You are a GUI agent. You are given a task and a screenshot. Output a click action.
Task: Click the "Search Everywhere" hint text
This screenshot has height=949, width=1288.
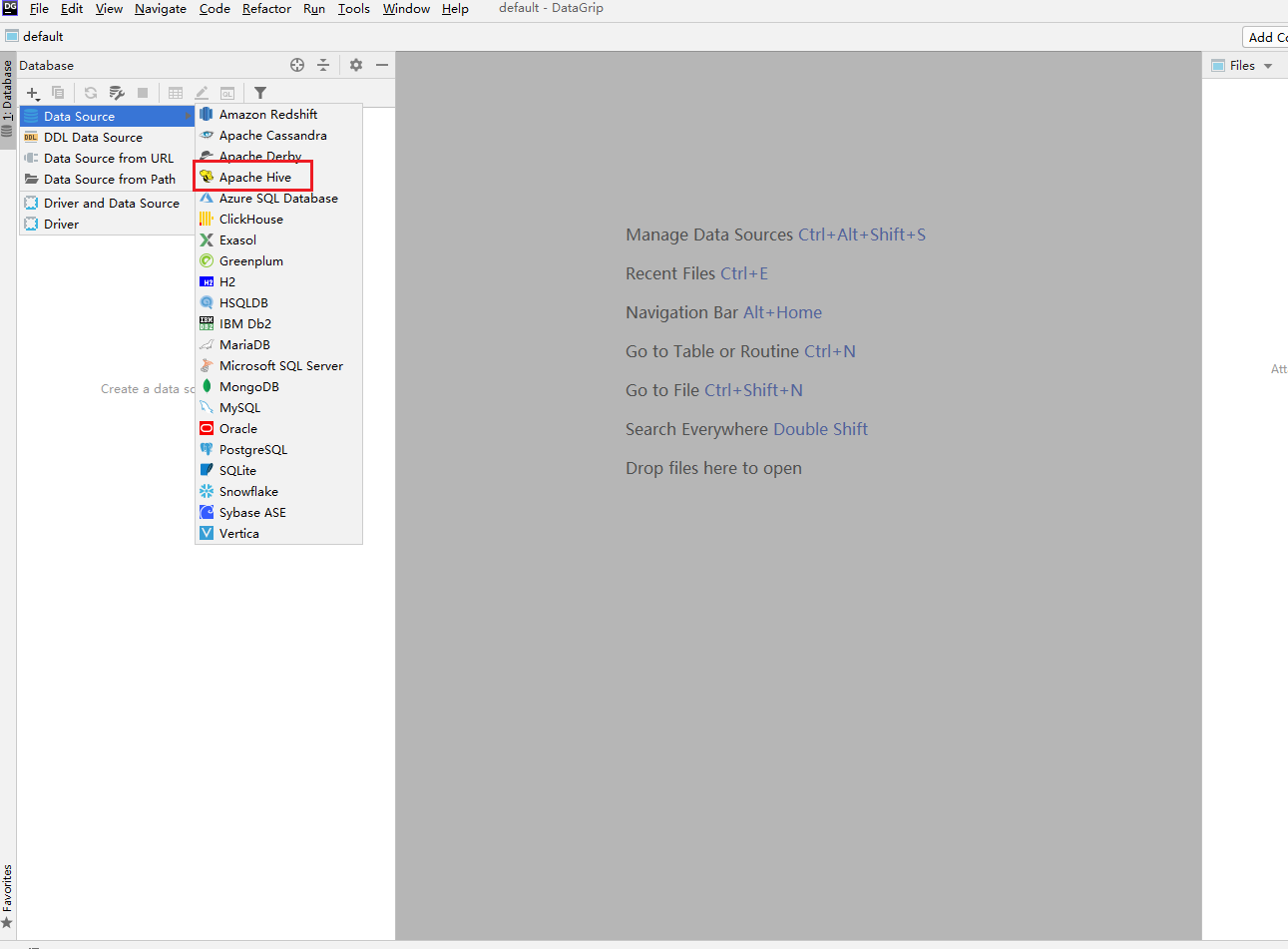pos(697,429)
